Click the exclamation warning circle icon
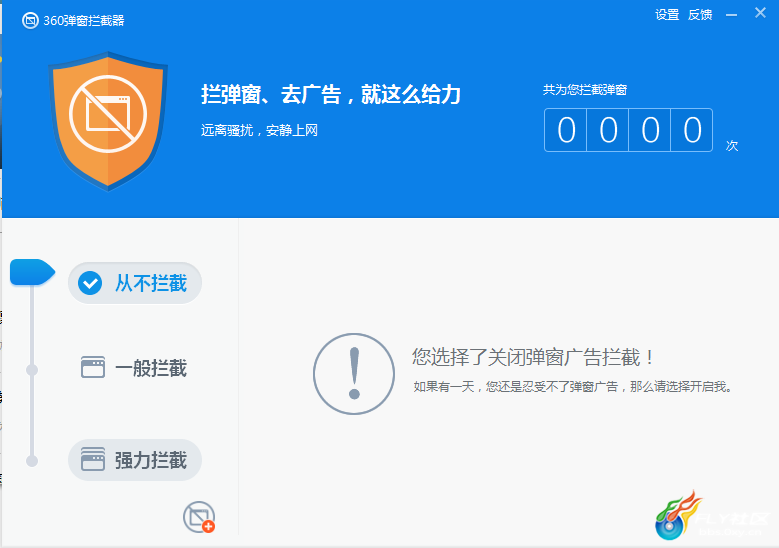Viewport: 779px width, 548px height. tap(354, 374)
